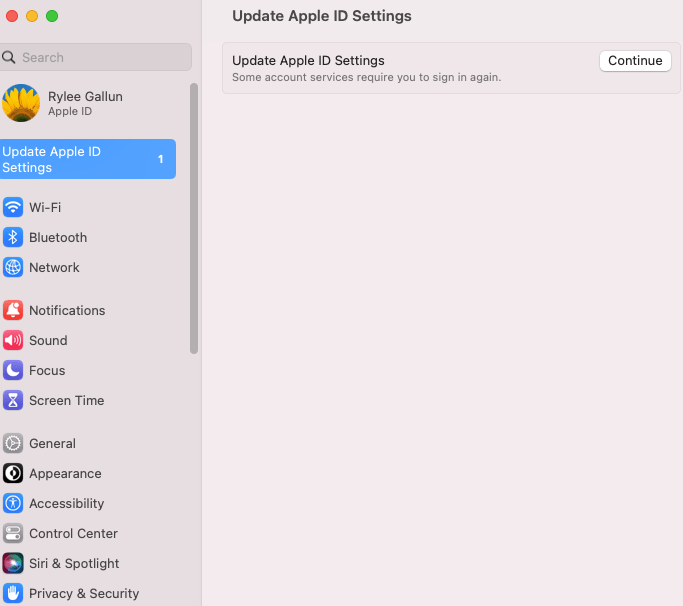
Task: Select Update Apple ID Settings sidebar item
Action: point(88,159)
